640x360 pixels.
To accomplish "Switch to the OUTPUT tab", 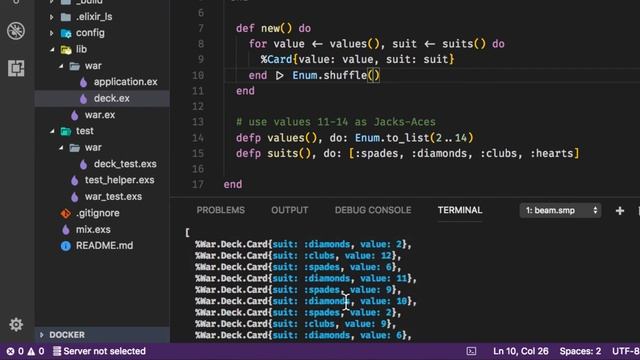I will tap(289, 210).
